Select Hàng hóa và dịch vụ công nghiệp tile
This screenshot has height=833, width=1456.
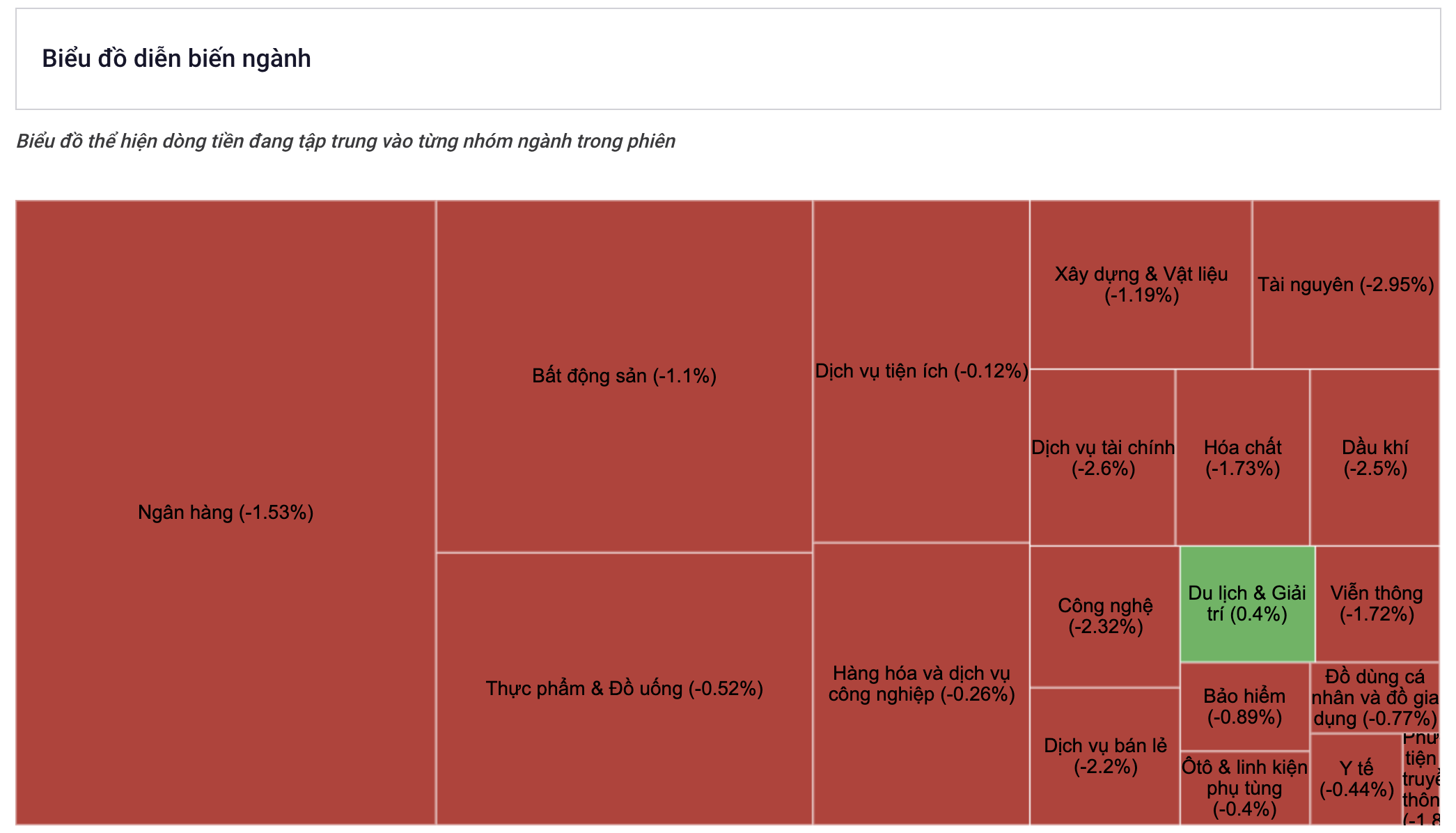coord(921,684)
